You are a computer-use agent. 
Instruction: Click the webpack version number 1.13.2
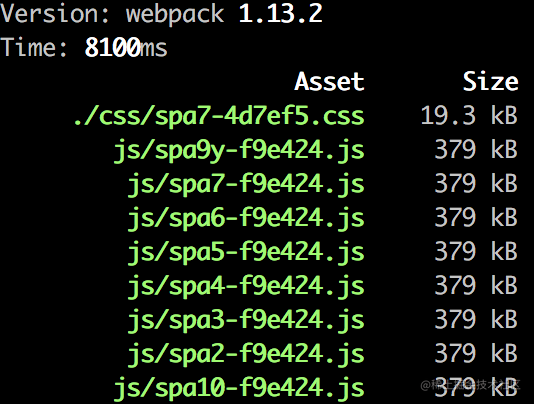(280, 14)
